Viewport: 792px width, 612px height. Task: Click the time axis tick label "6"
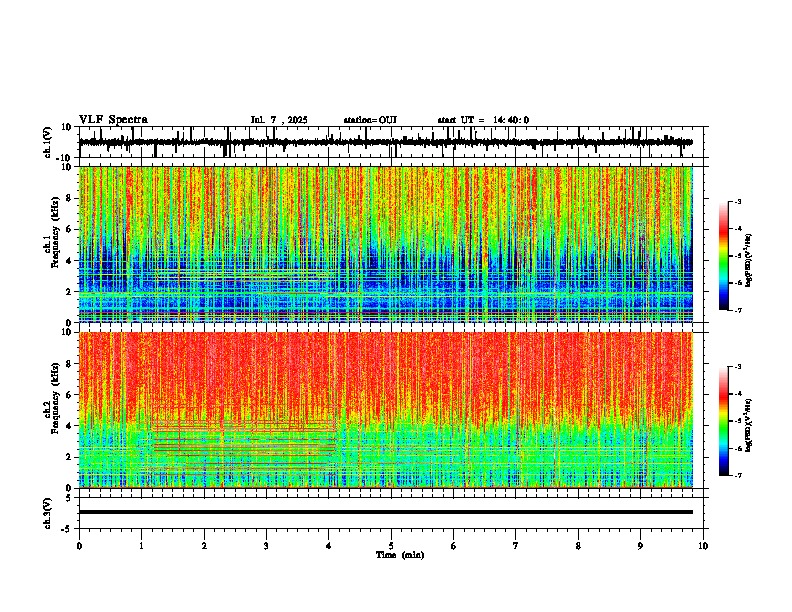pos(454,546)
